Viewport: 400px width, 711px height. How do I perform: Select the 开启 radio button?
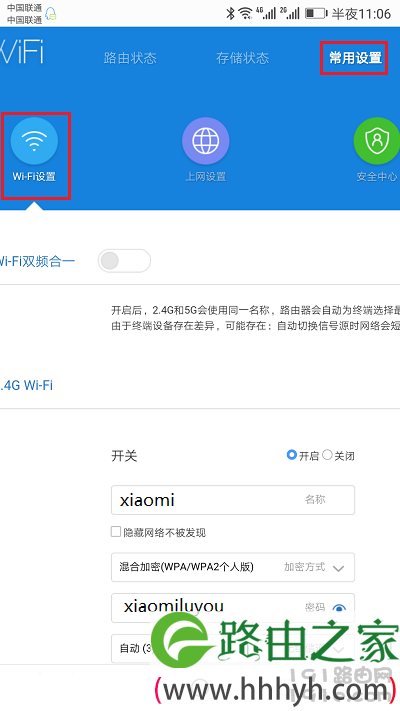pyautogui.click(x=292, y=455)
